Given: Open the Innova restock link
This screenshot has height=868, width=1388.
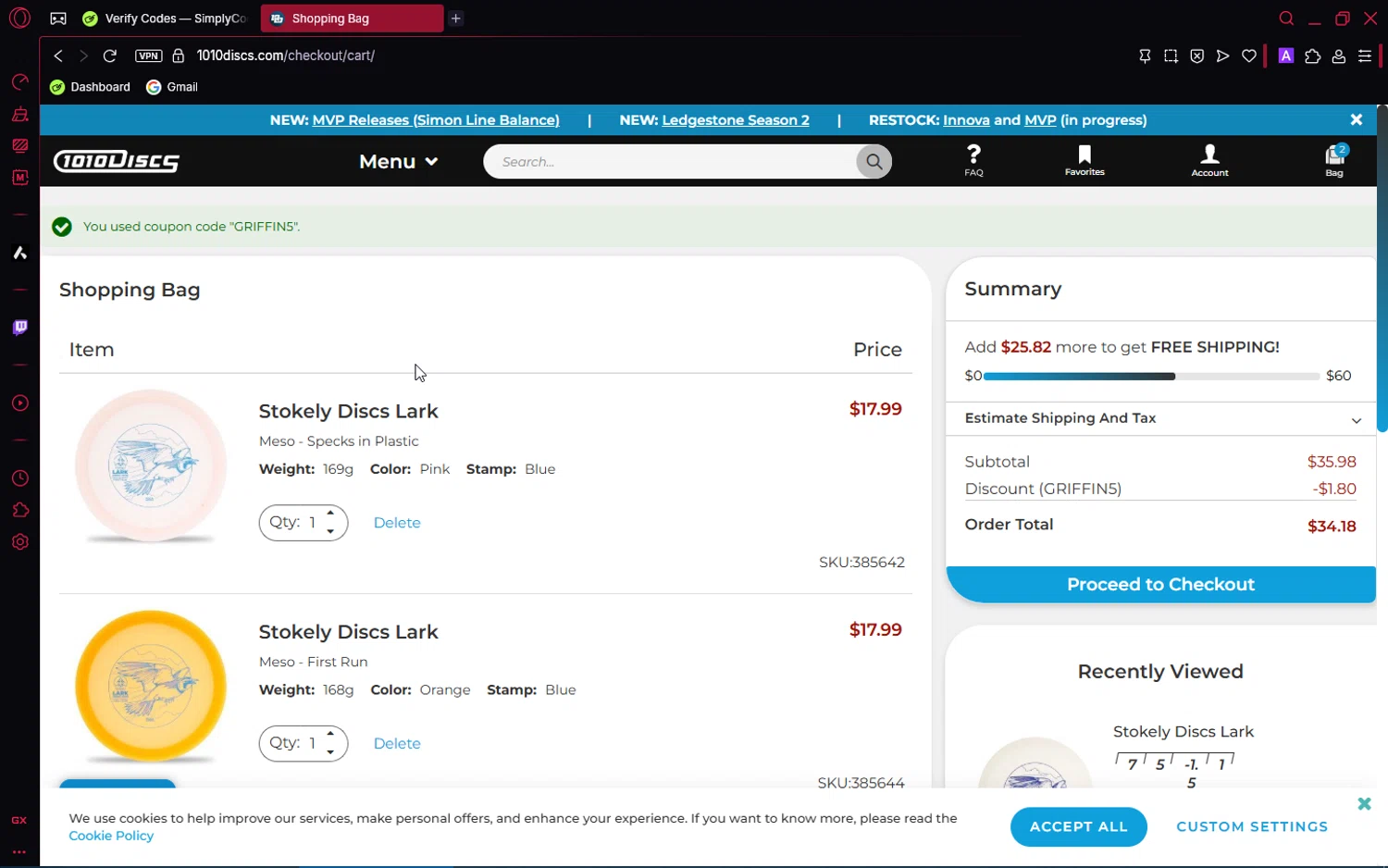Looking at the screenshot, I should point(966,120).
